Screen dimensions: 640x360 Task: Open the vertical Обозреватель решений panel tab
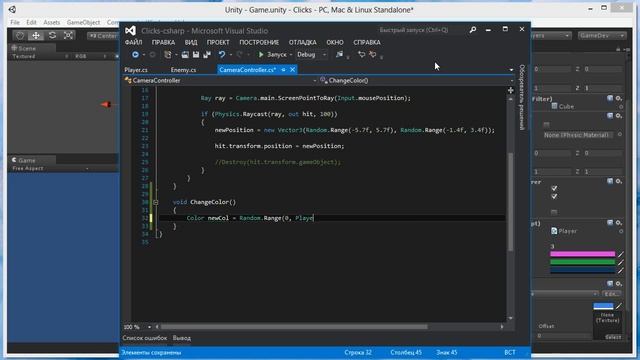click(522, 97)
